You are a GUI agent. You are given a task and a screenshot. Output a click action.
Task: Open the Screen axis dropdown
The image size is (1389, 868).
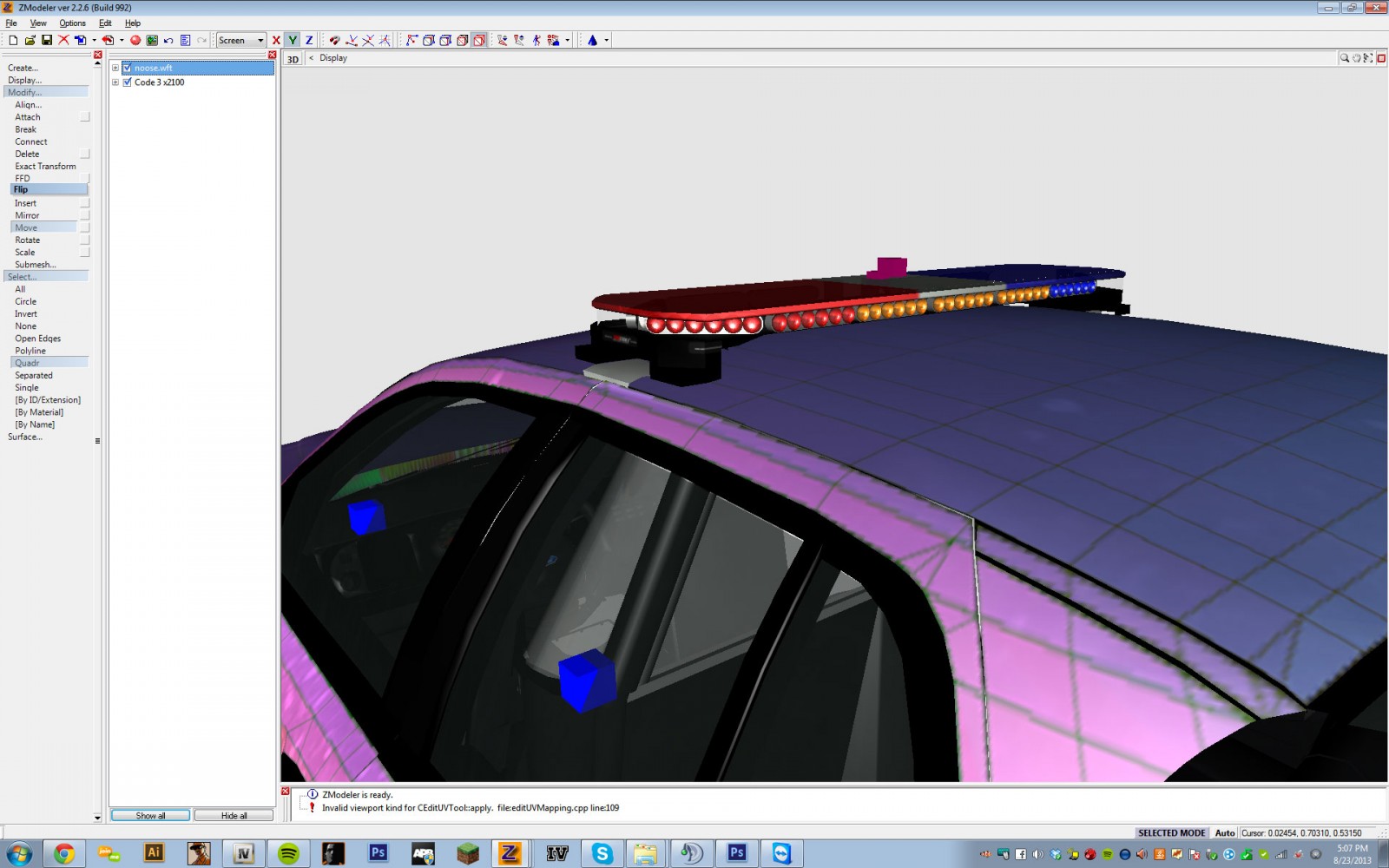260,40
